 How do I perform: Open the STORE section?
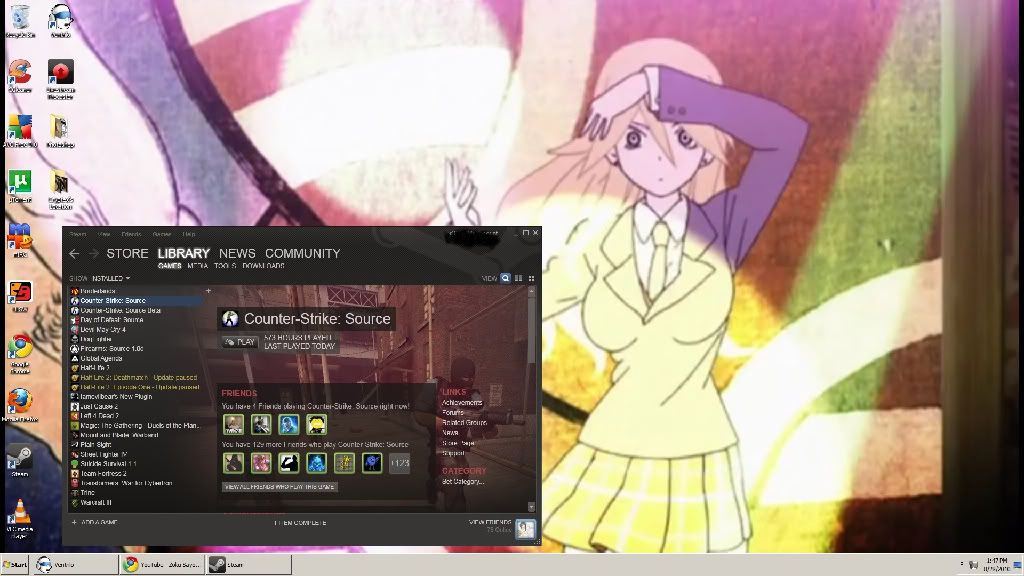[x=127, y=253]
